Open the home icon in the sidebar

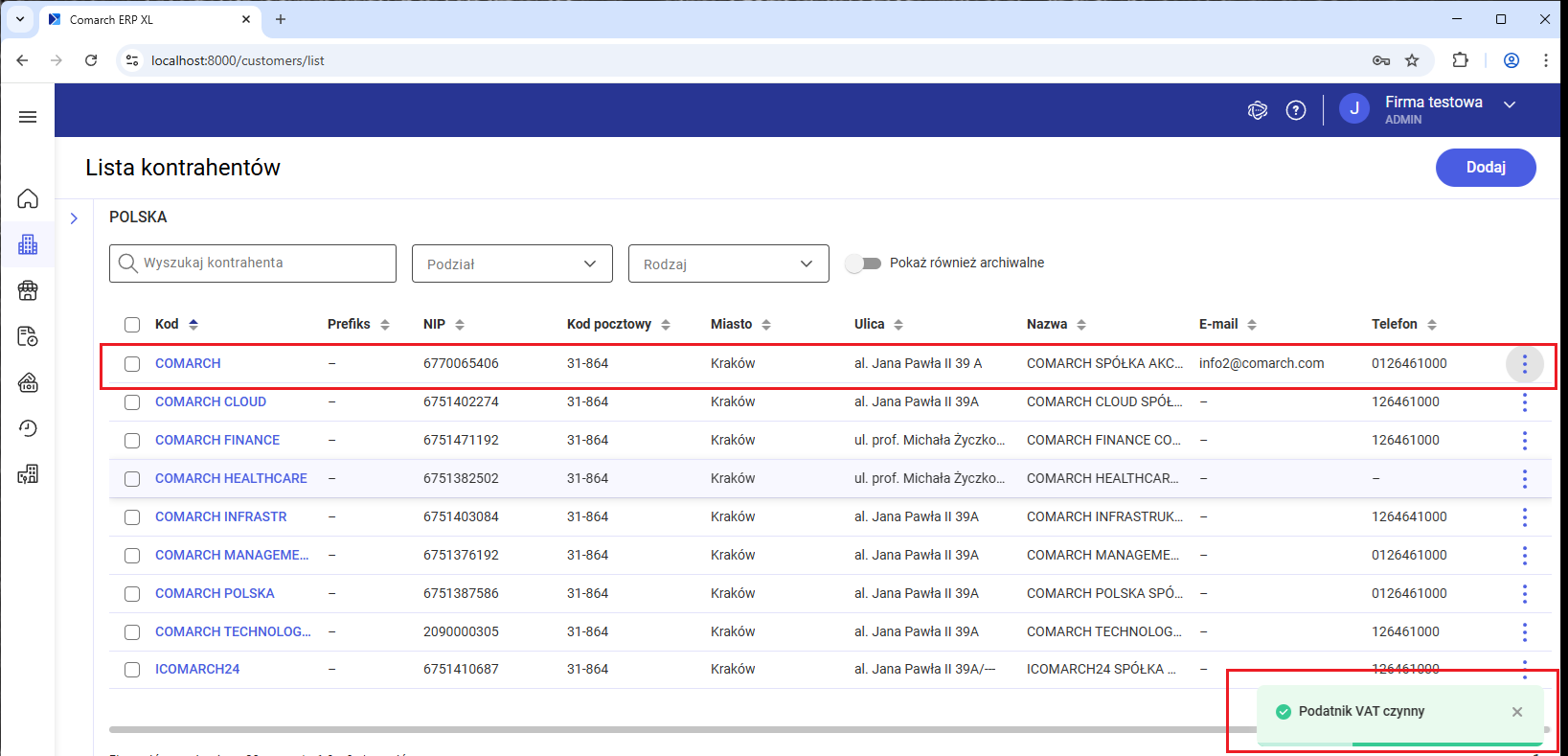pyautogui.click(x=28, y=198)
